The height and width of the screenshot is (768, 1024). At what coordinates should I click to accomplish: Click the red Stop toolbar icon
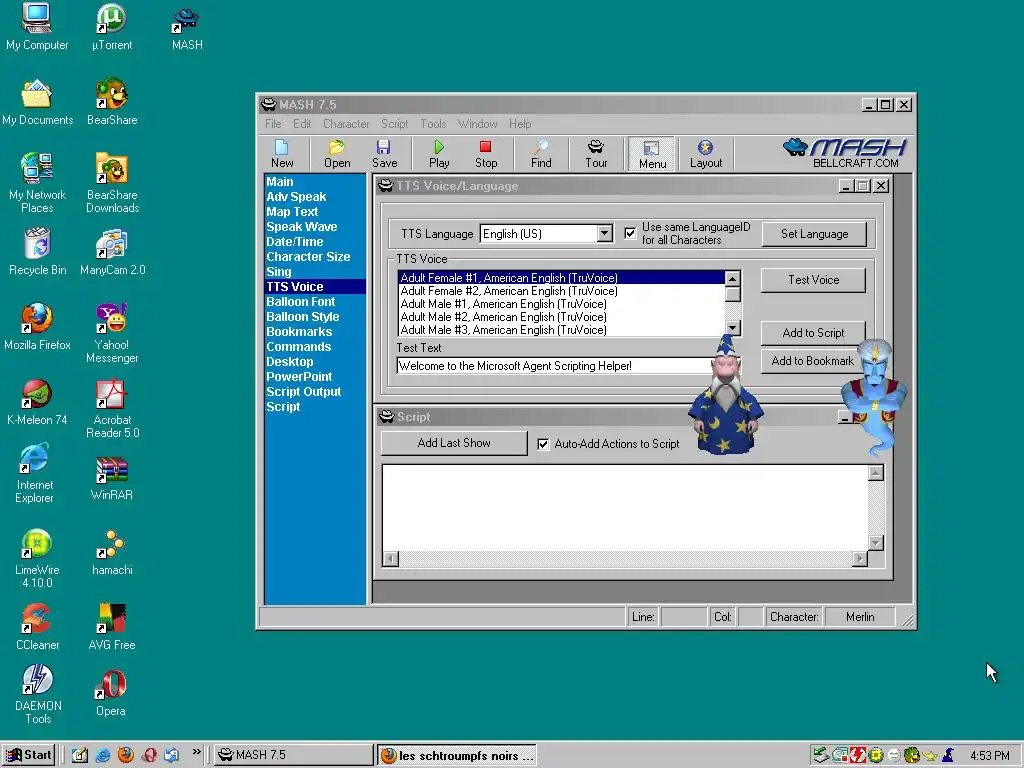(485, 154)
